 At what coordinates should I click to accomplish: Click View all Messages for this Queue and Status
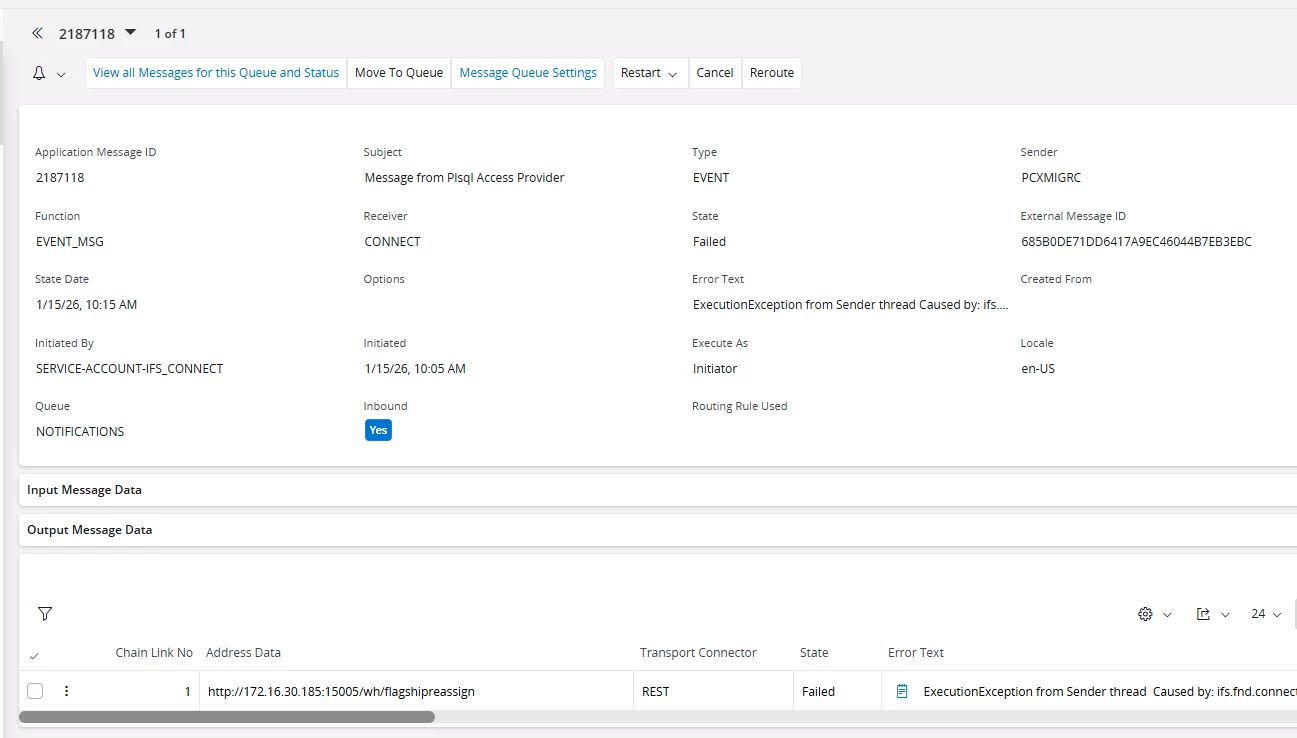pyautogui.click(x=216, y=73)
